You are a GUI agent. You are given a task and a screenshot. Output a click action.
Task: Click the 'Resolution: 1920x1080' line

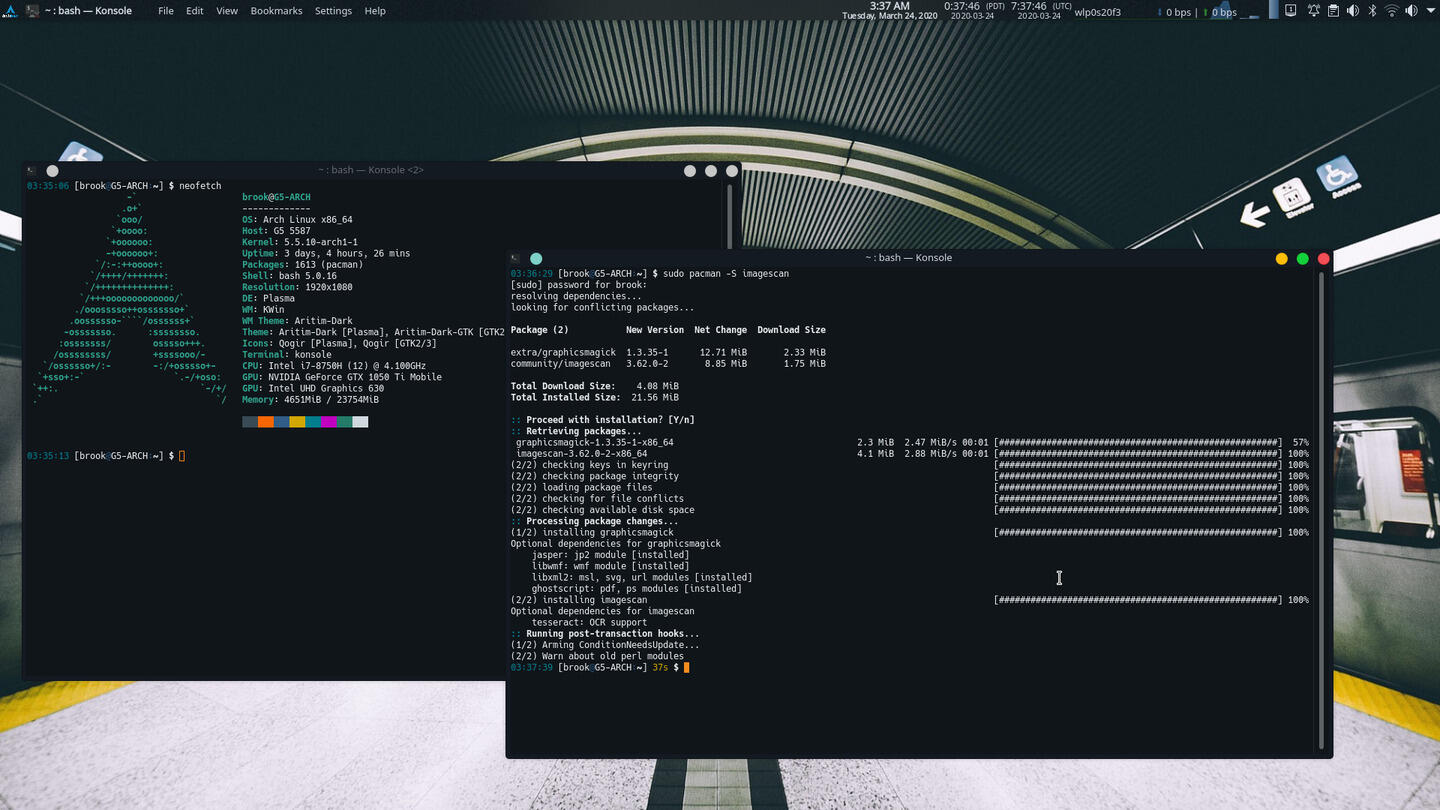(295, 287)
